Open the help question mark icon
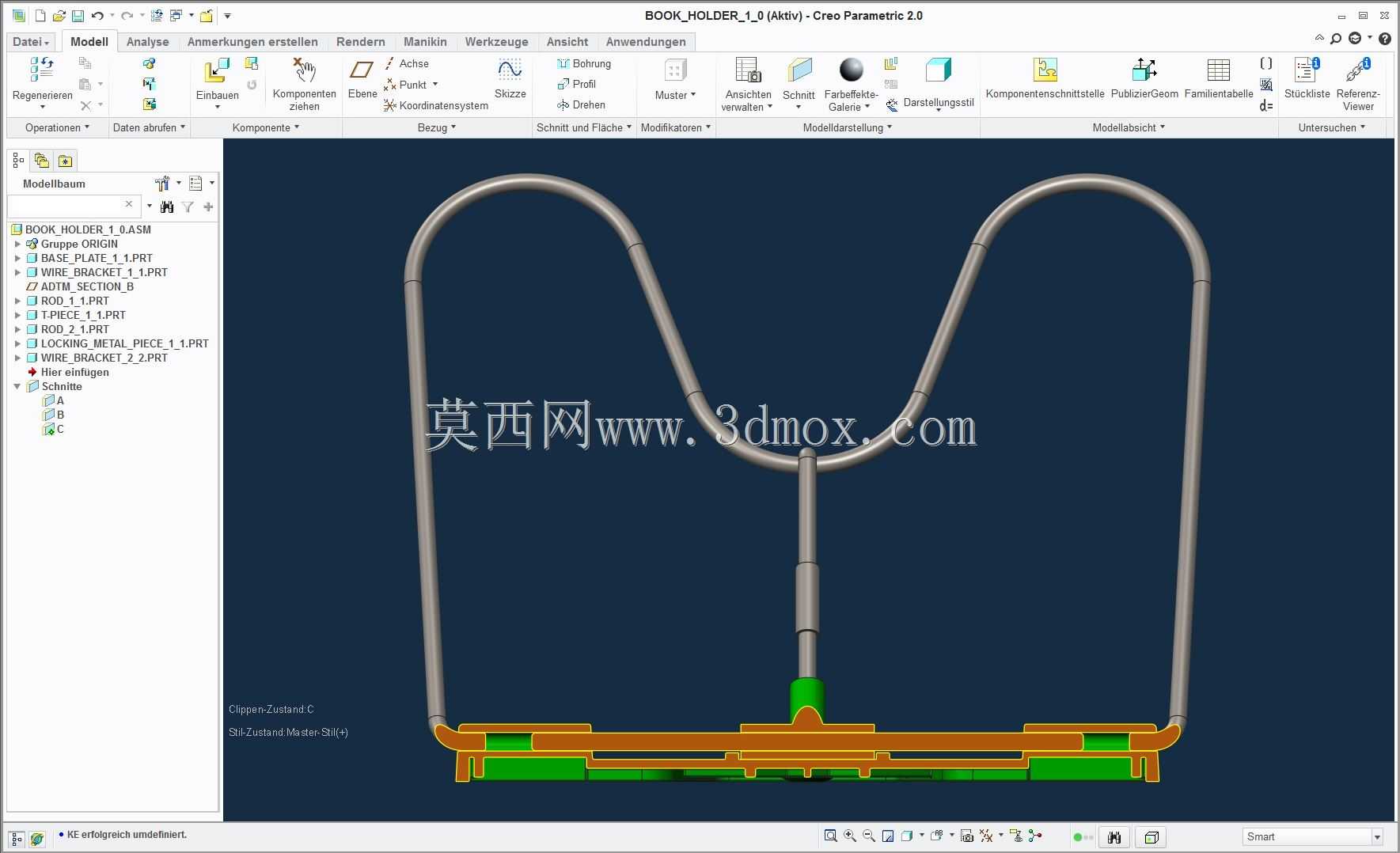Viewport: 1400px width, 853px height. [x=1385, y=38]
